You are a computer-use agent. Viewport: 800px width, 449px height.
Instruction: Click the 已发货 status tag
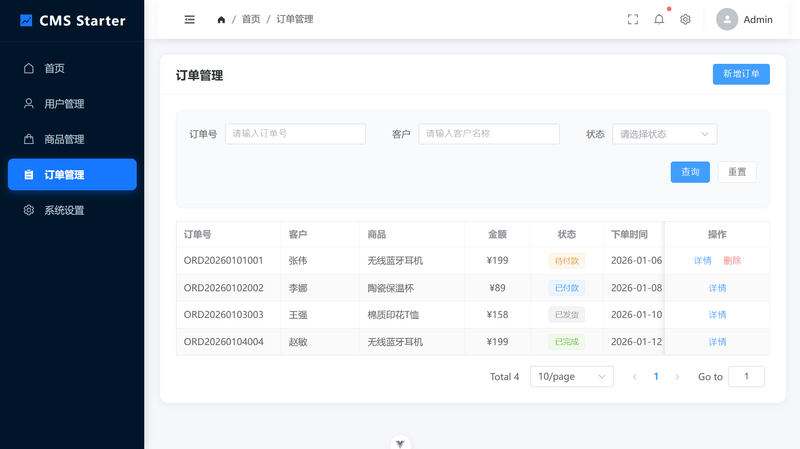pyautogui.click(x=566, y=315)
